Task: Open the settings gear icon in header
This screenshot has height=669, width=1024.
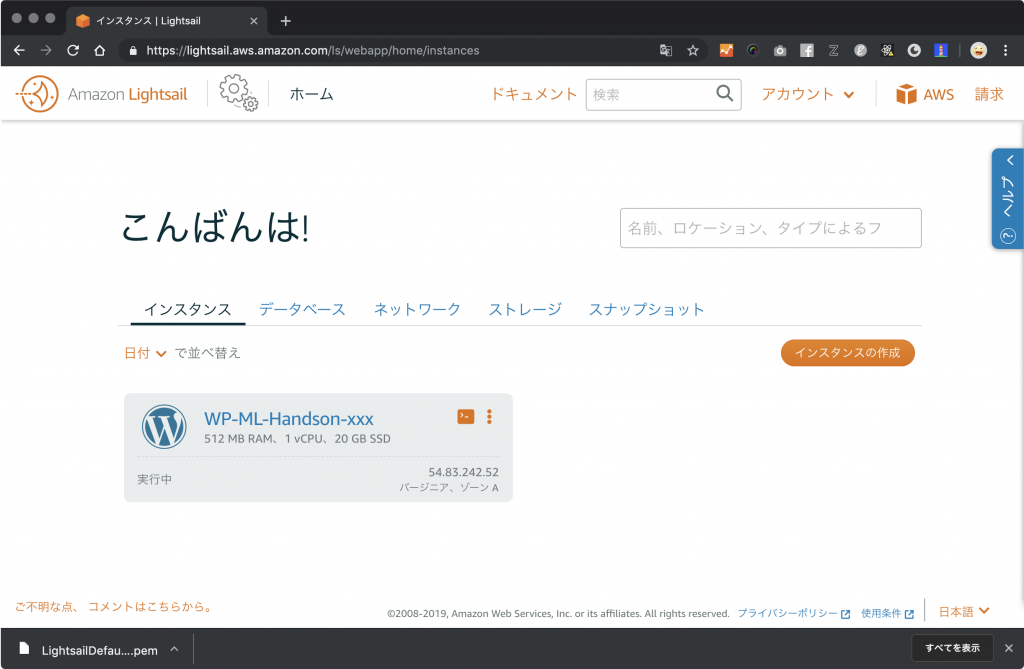Action: [x=238, y=92]
